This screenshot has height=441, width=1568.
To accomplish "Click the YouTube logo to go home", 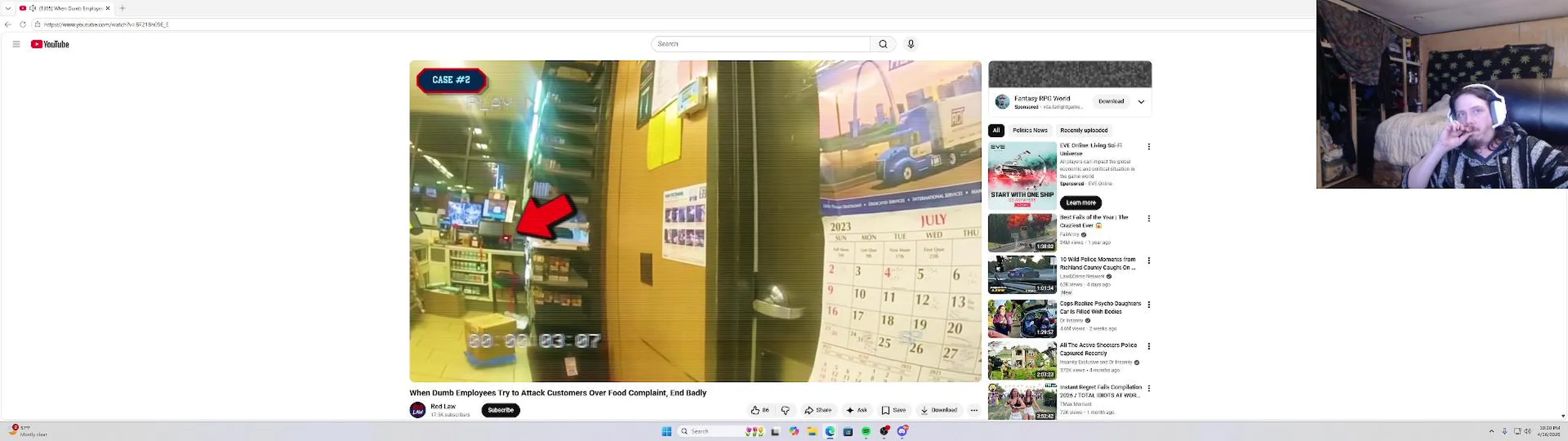I will click(x=50, y=44).
